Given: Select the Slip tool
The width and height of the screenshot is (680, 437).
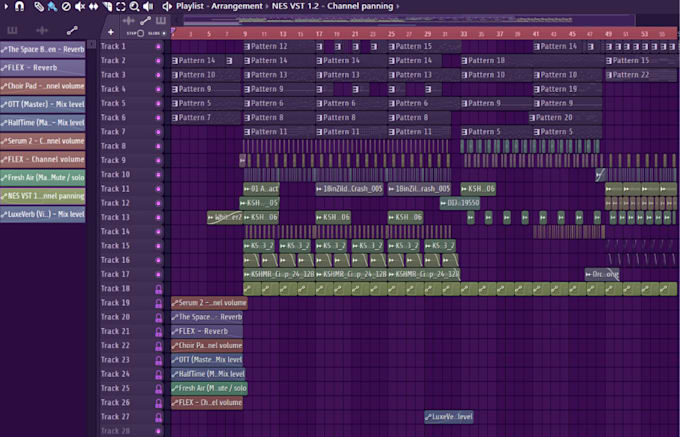Looking at the screenshot, I should click(x=94, y=7).
